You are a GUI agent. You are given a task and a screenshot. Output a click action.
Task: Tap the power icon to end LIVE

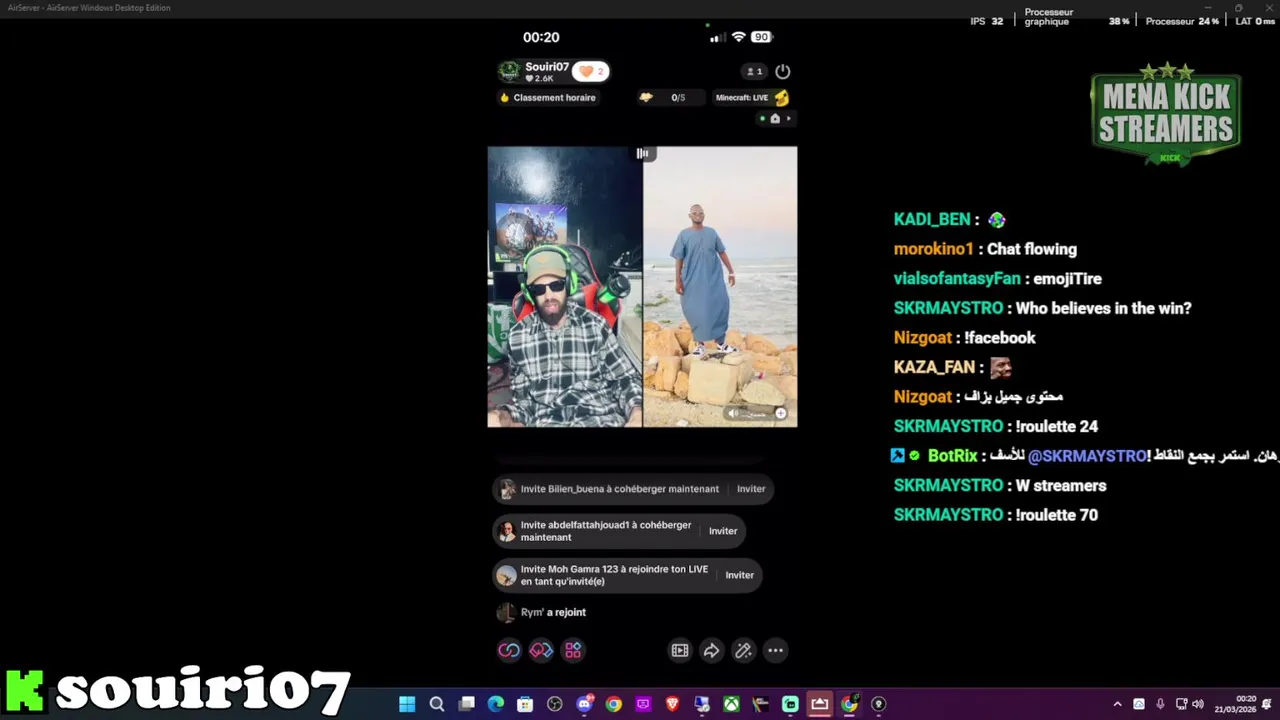pos(783,71)
